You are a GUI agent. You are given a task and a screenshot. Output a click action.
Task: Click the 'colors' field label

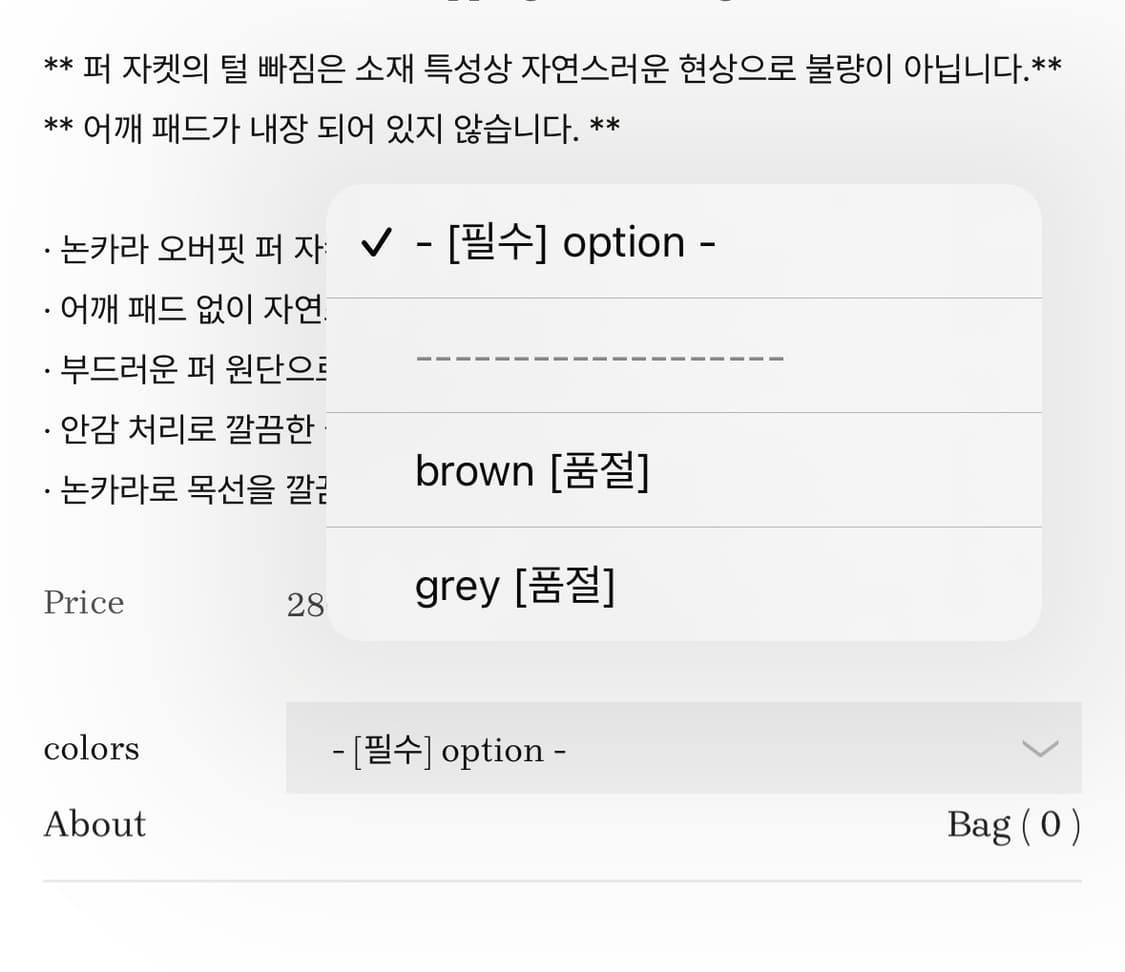pyautogui.click(x=91, y=748)
